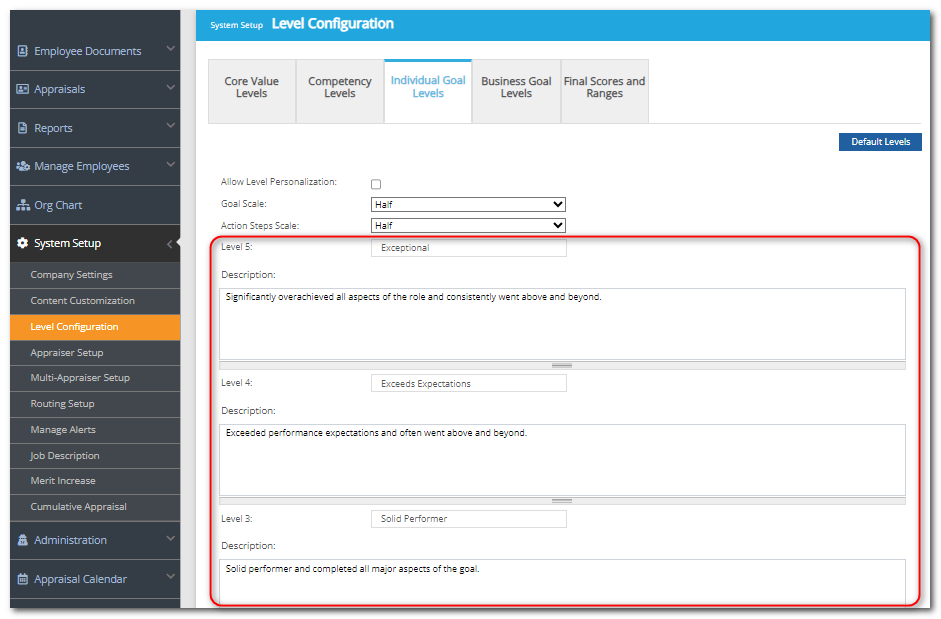Open Job Description submenu item

pos(95,456)
